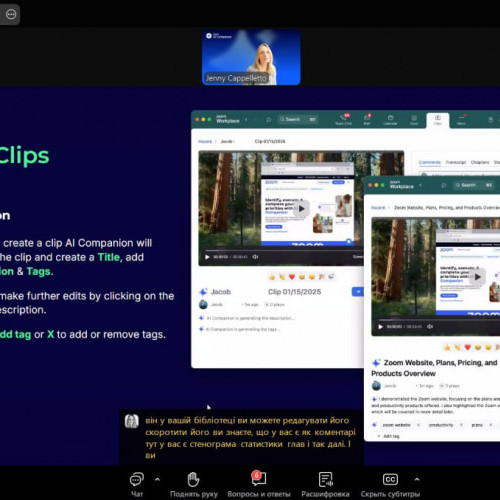
Task: Select Jenny Cappelletto's video thumbnail
Action: coord(251,57)
